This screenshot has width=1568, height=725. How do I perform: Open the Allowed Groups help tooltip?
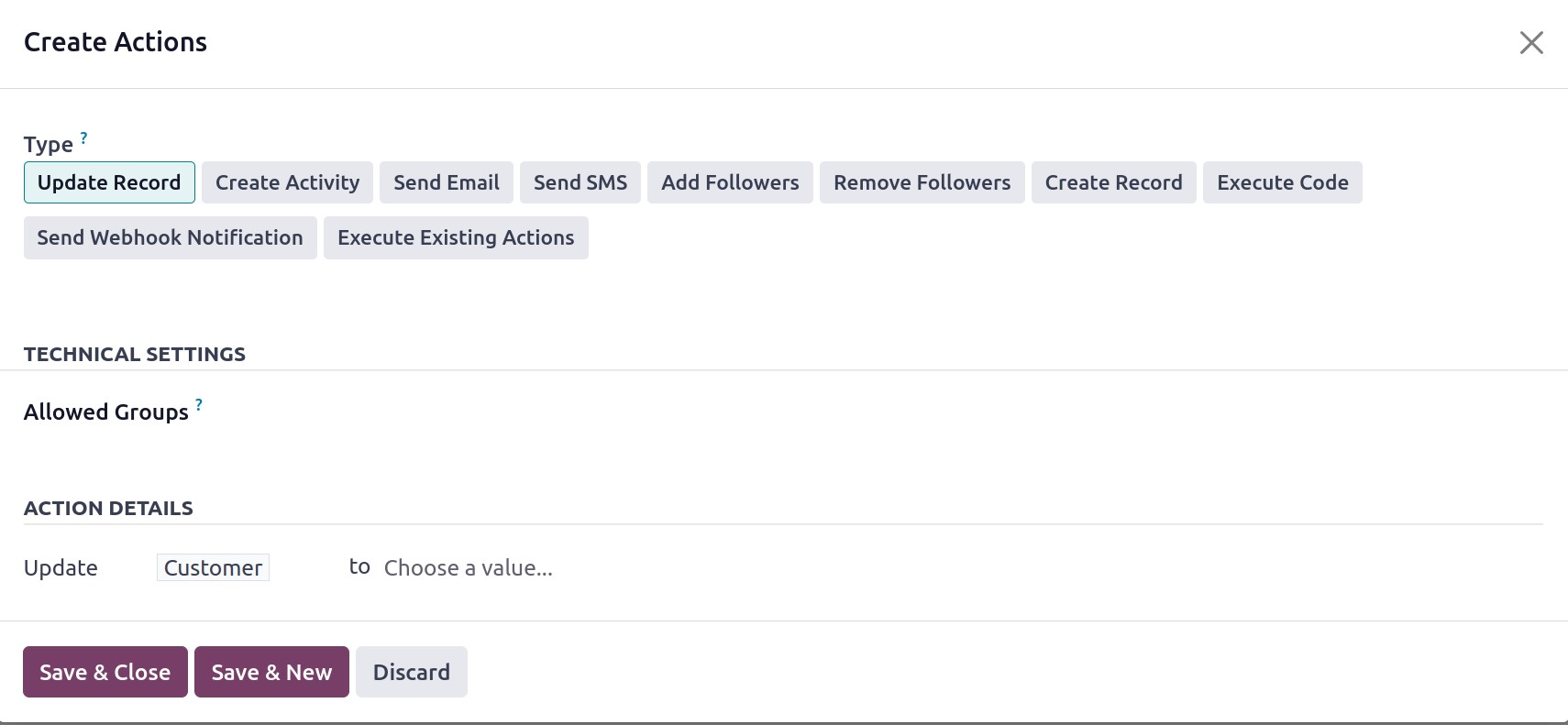tap(199, 404)
